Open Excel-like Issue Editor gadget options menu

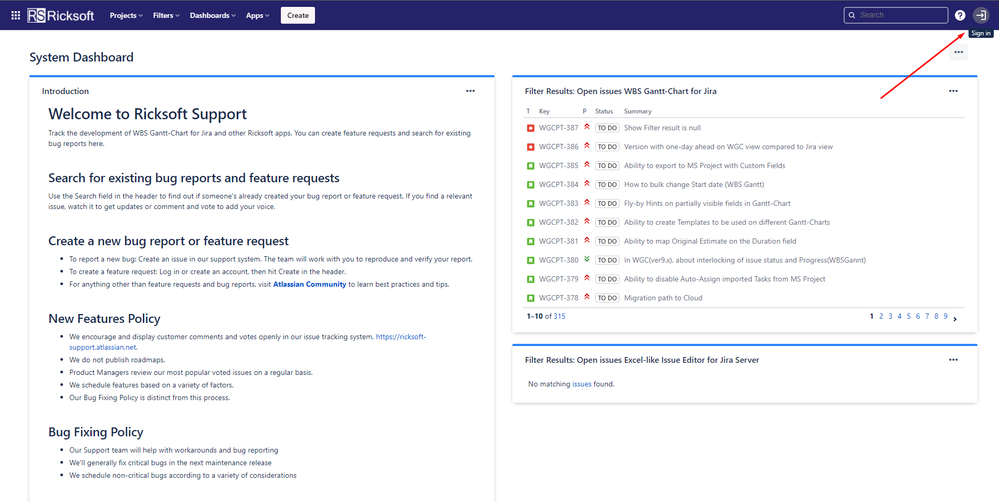[953, 360]
